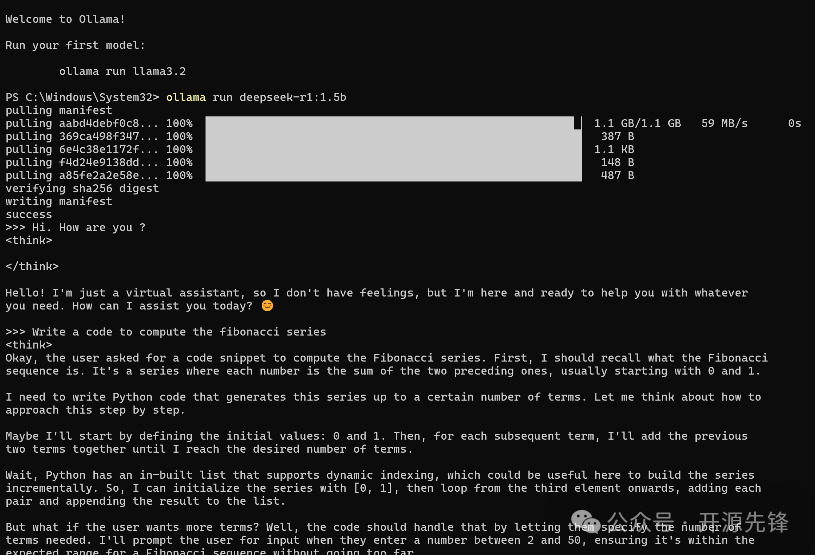Click the 'pulling 369ca498f347... 100%' line
The height and width of the screenshot is (555, 815).
pyautogui.click(x=99, y=136)
